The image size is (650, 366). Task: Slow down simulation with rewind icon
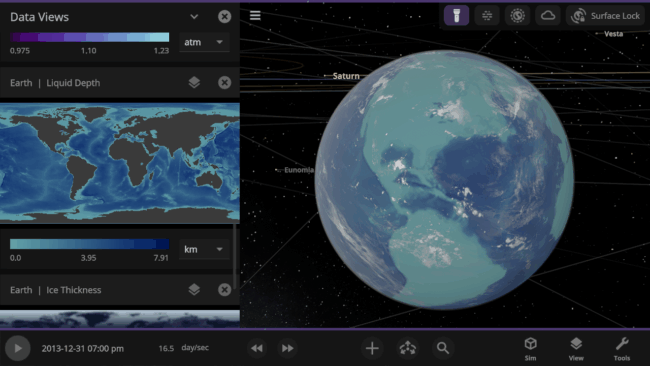coord(257,348)
